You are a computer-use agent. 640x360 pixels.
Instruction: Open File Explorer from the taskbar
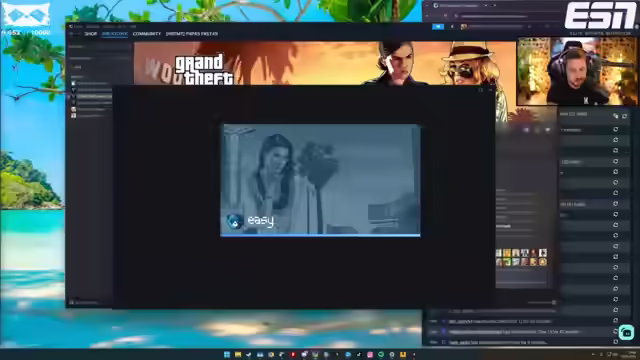(x=238, y=354)
